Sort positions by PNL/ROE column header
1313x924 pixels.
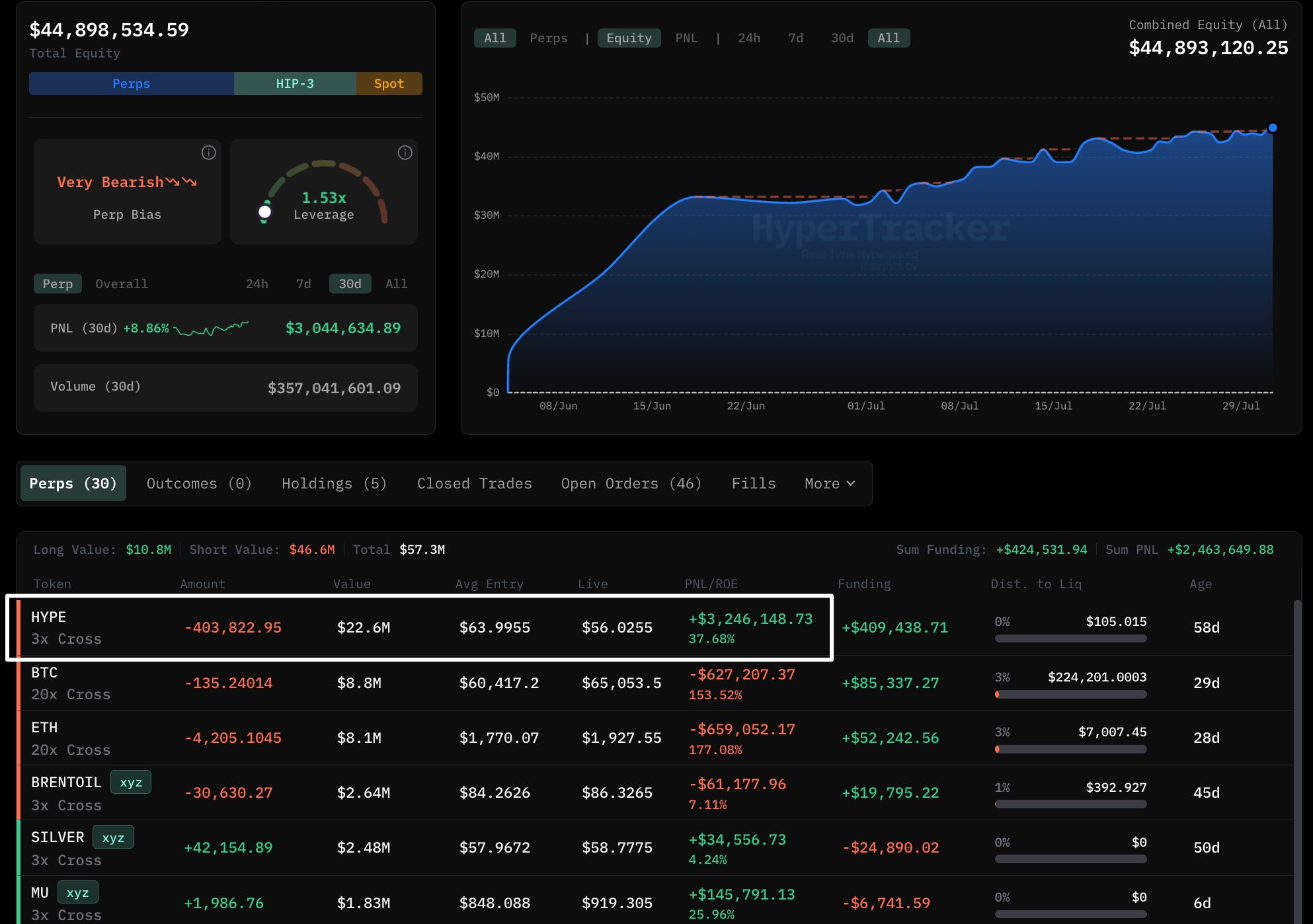click(711, 584)
